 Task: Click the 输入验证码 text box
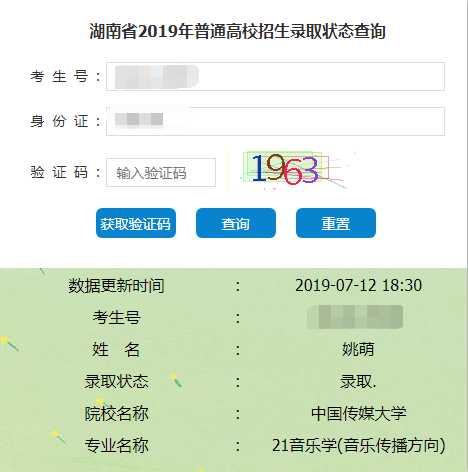pyautogui.click(x=161, y=173)
